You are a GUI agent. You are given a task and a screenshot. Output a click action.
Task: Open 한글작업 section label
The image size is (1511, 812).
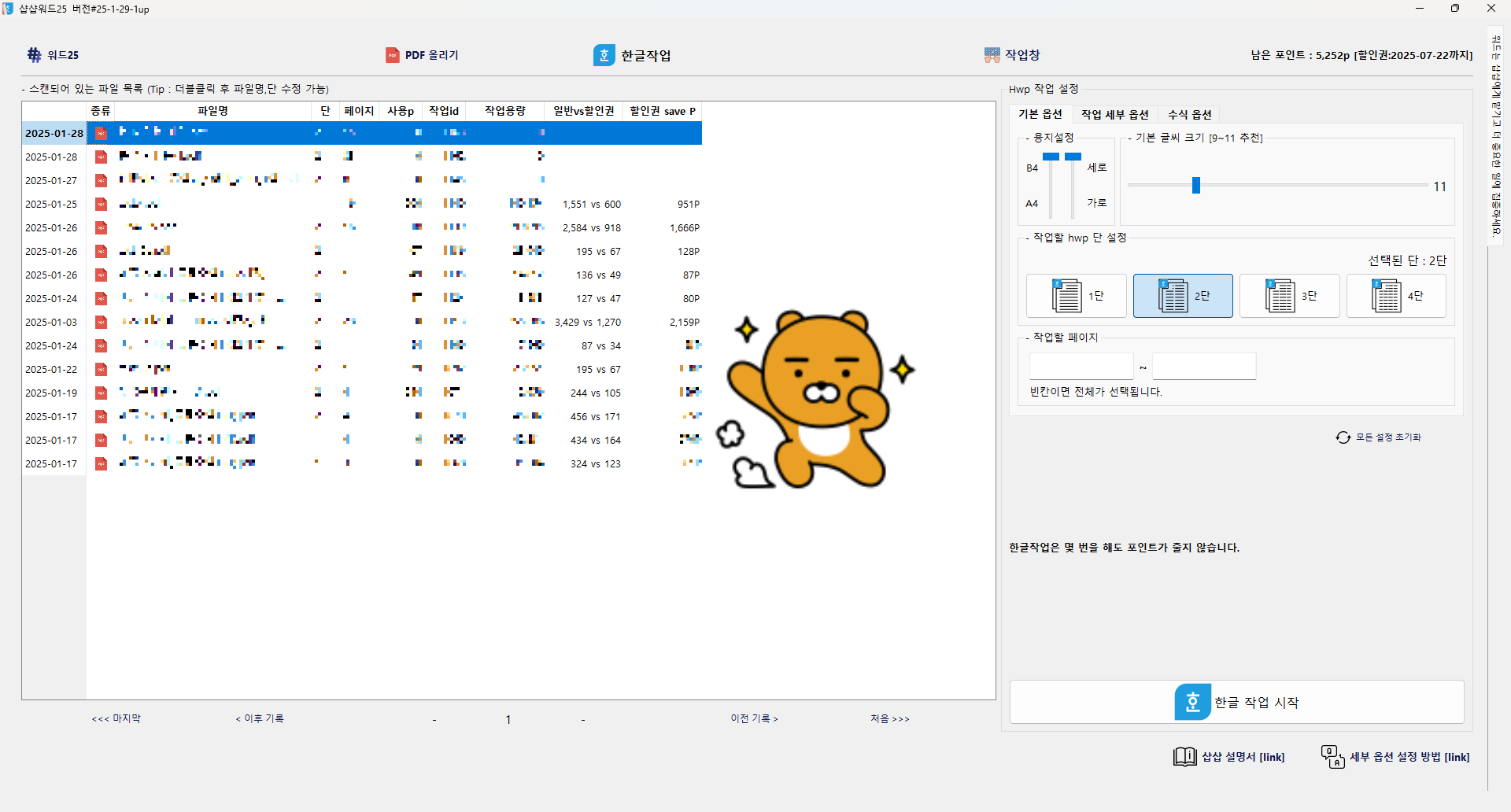[x=646, y=55]
